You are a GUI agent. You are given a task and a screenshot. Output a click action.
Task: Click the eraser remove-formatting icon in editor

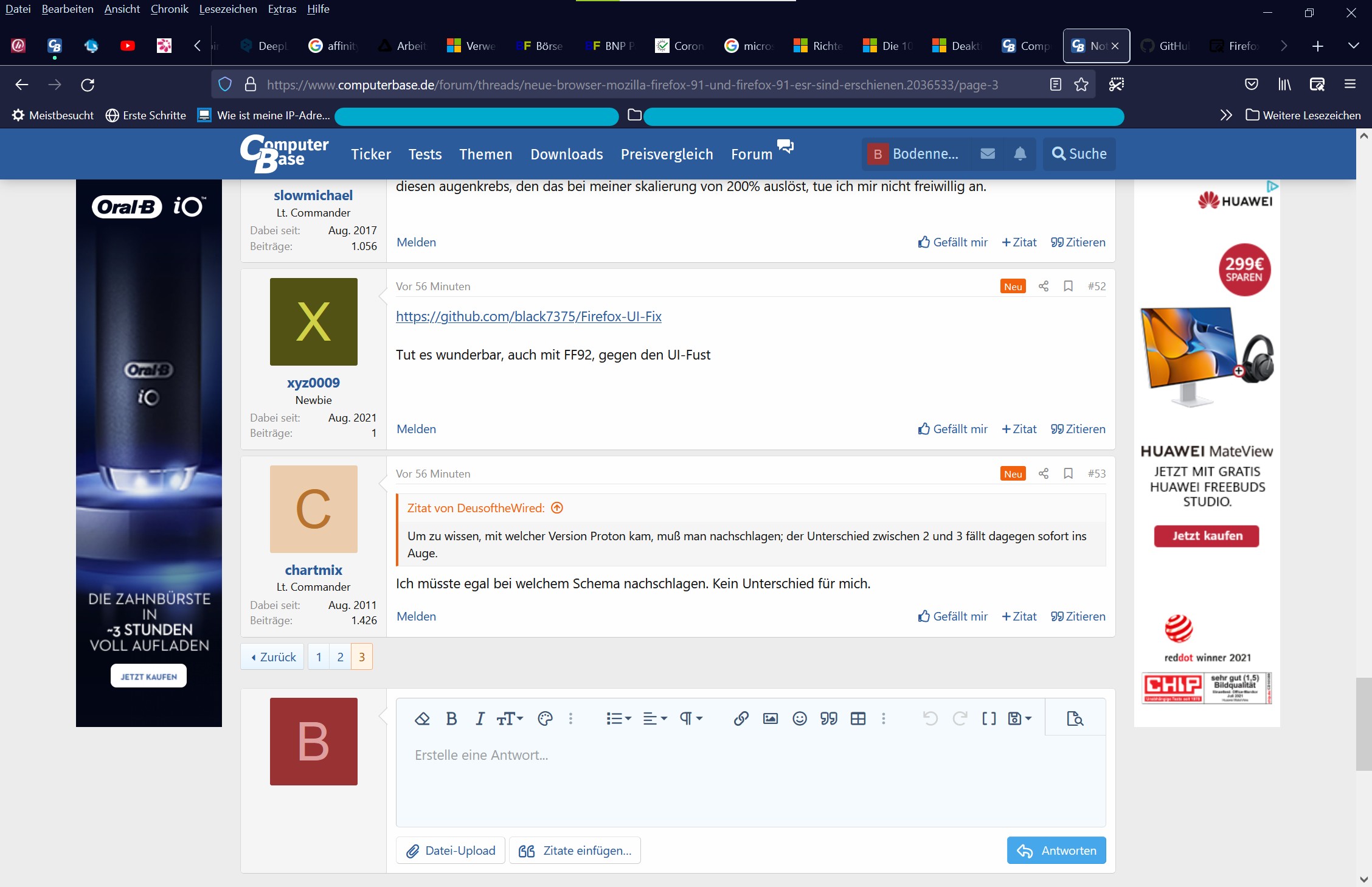tap(422, 718)
